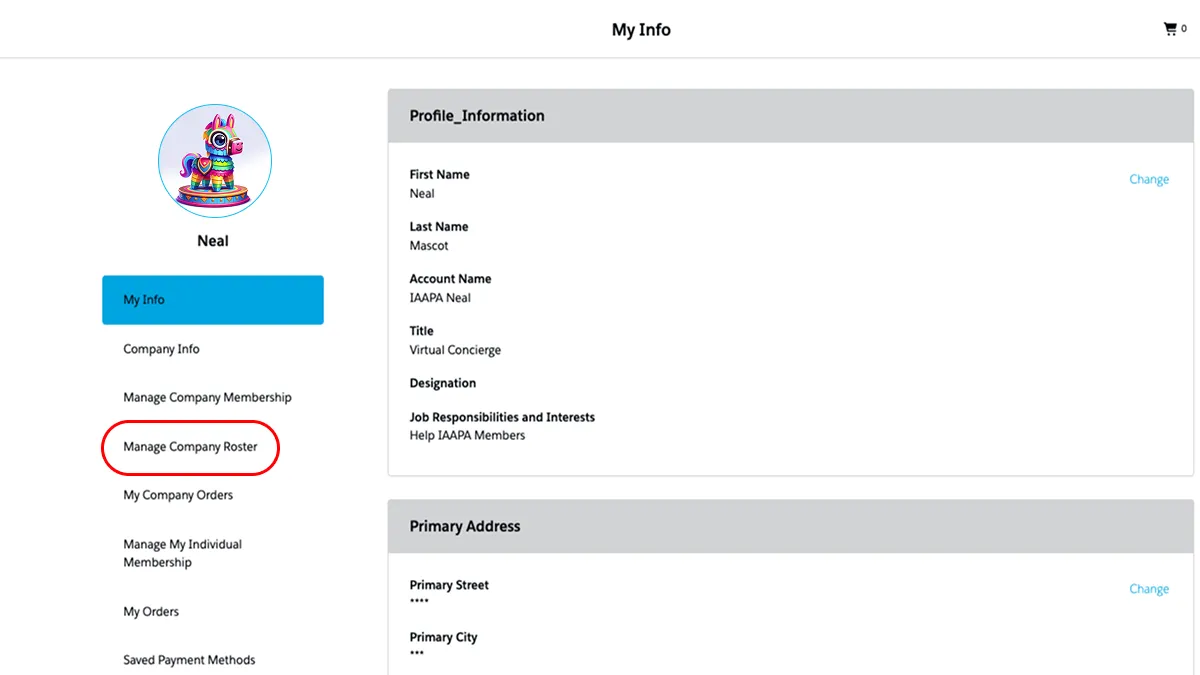1200x675 pixels.
Task: View My Company Orders
Action: pos(178,495)
